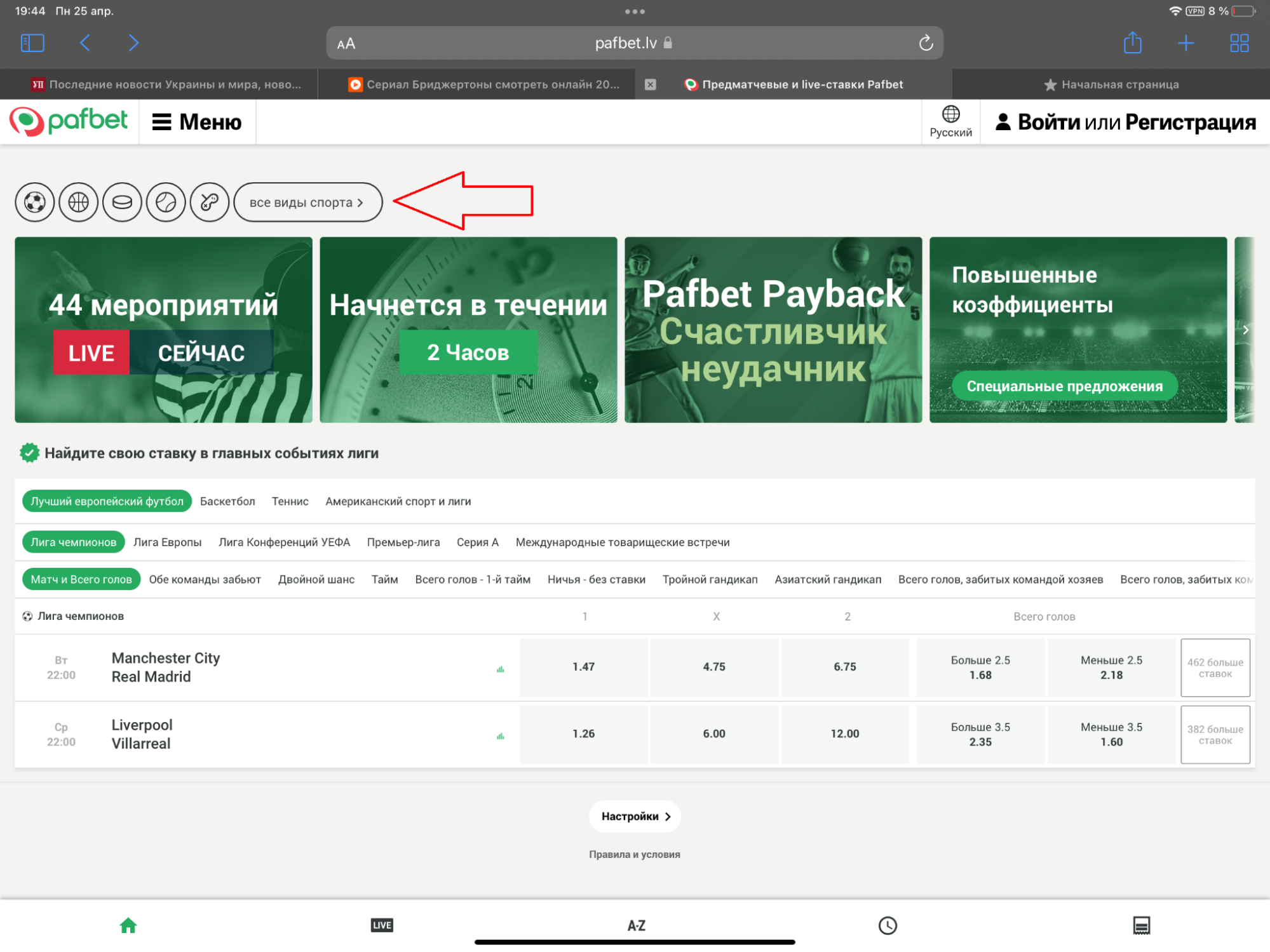The width and height of the screenshot is (1270, 952).
Task: Add a new tab with the plus icon
Action: pyautogui.click(x=1186, y=43)
